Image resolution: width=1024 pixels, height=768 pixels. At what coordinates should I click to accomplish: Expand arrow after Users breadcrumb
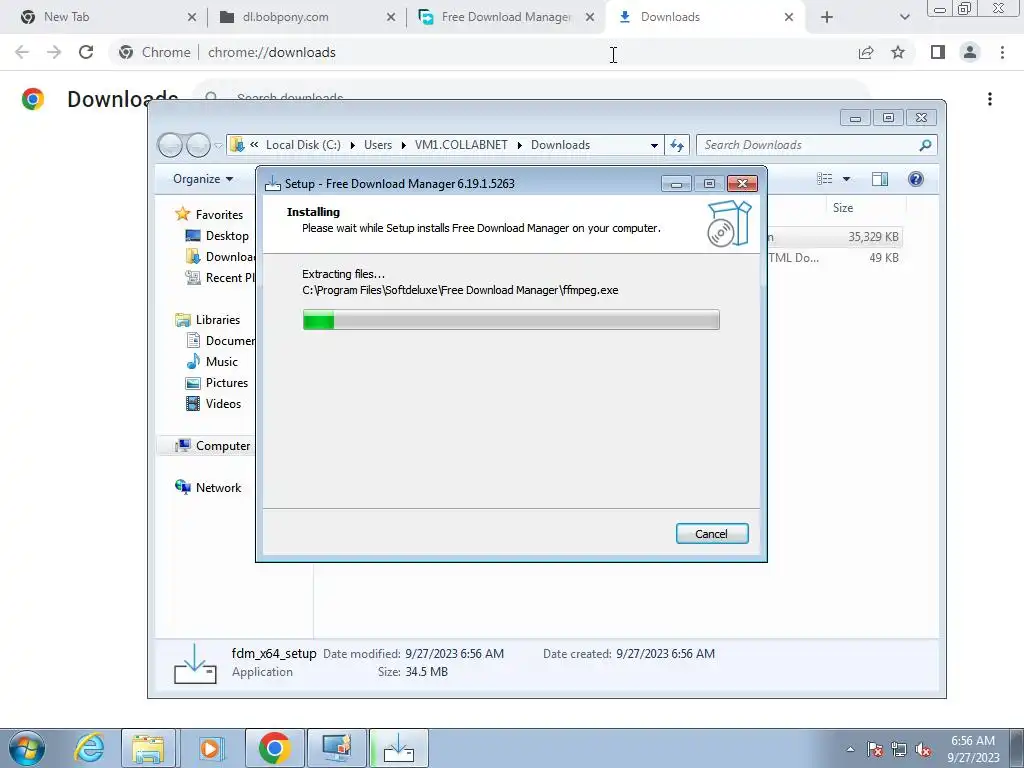pos(404,145)
